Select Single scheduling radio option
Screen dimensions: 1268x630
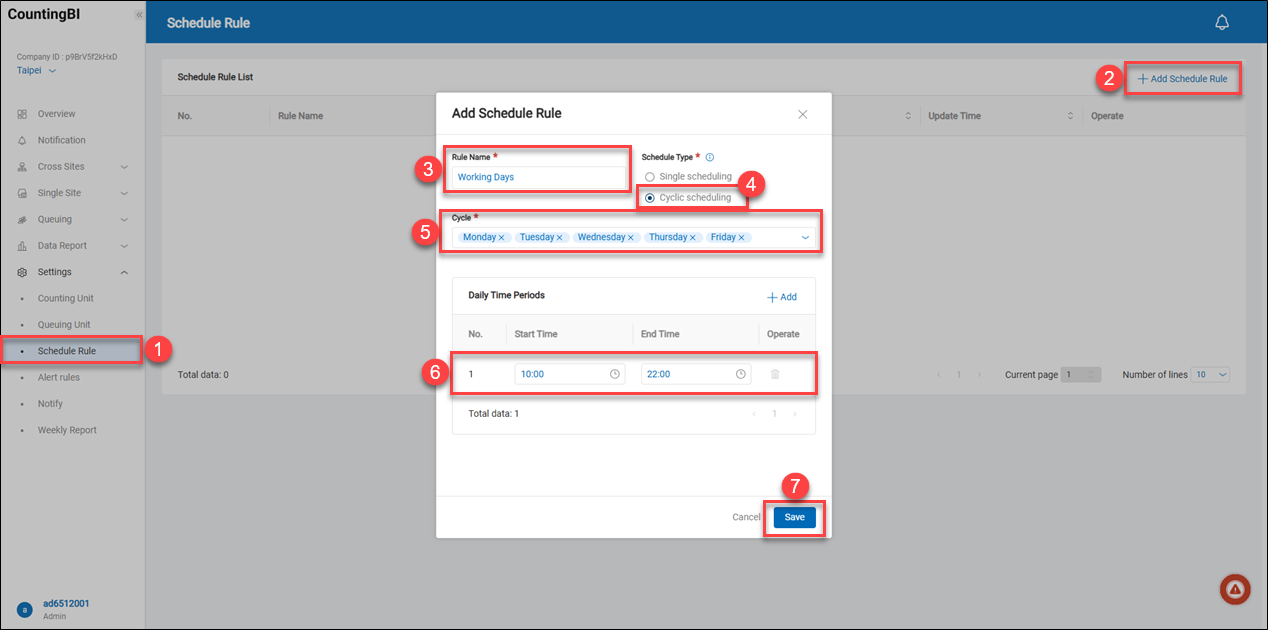pyautogui.click(x=650, y=177)
